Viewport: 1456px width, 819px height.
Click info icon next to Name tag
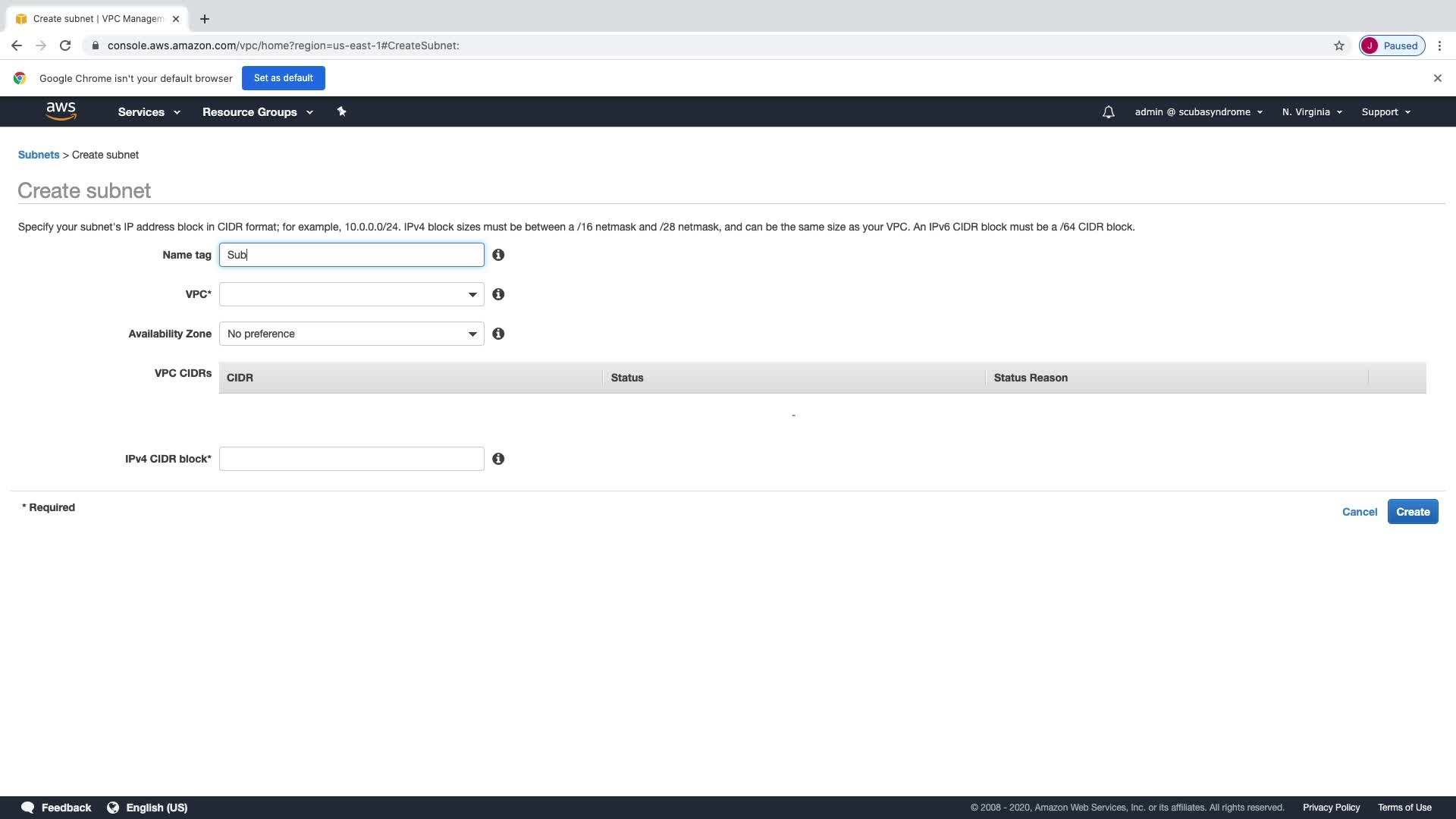click(x=498, y=255)
